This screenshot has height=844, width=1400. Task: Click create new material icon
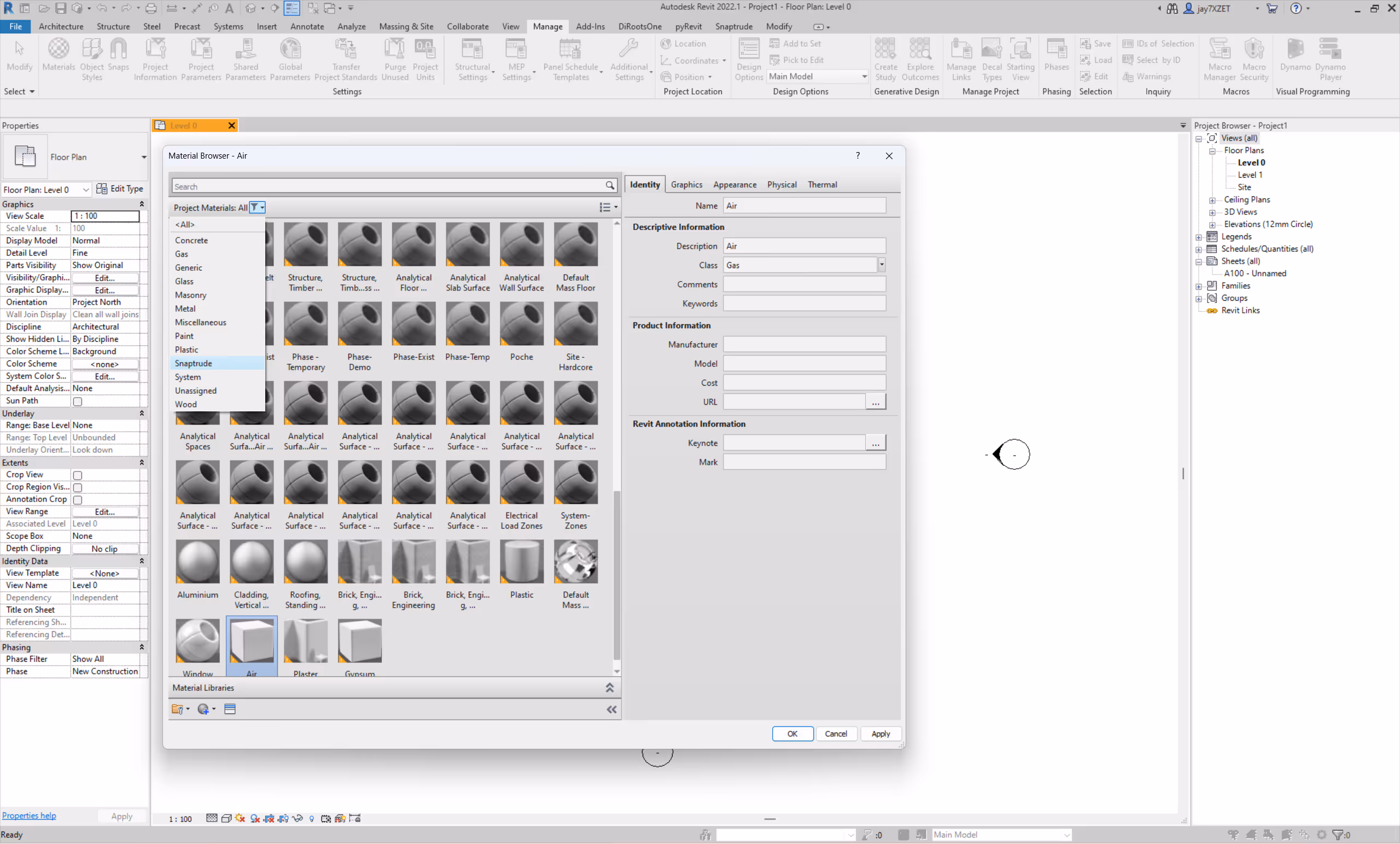click(206, 709)
